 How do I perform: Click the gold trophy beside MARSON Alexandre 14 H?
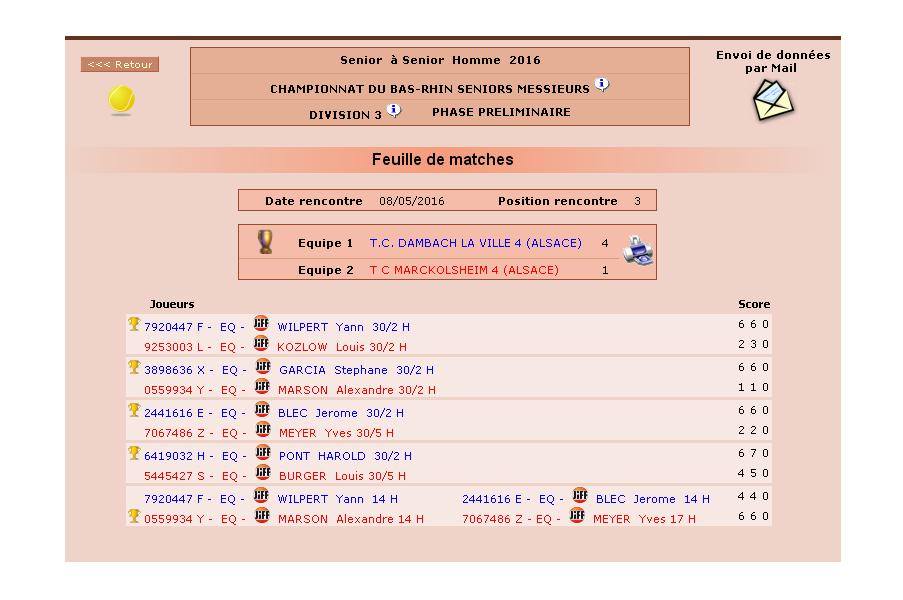coord(134,516)
